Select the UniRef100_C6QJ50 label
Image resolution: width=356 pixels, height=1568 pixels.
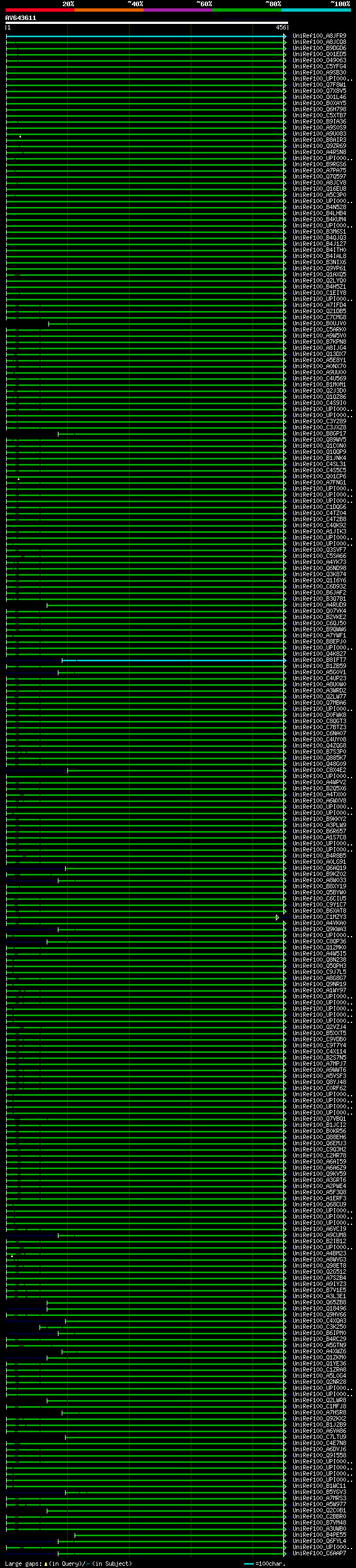point(319,624)
